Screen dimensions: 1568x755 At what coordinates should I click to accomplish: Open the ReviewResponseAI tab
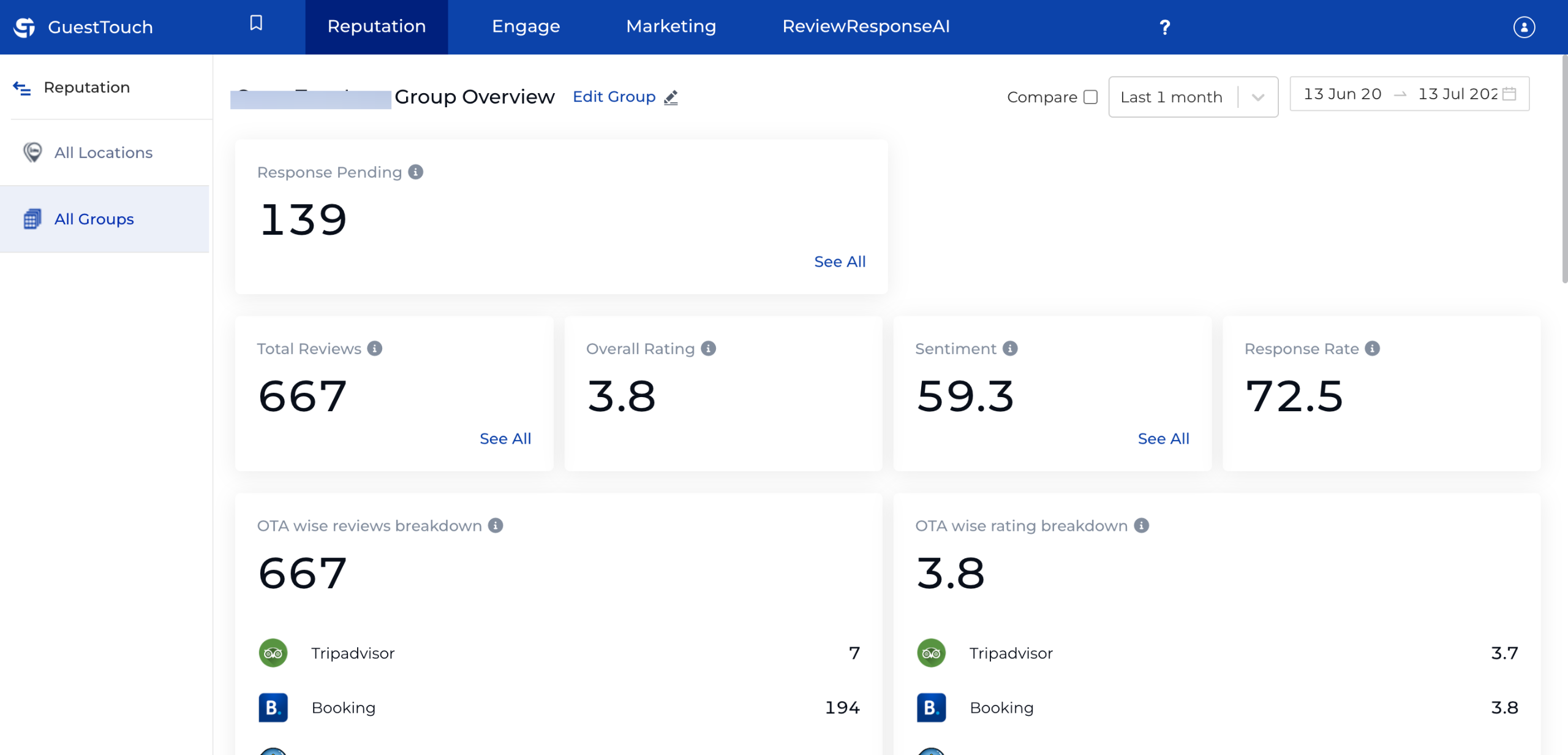(865, 27)
